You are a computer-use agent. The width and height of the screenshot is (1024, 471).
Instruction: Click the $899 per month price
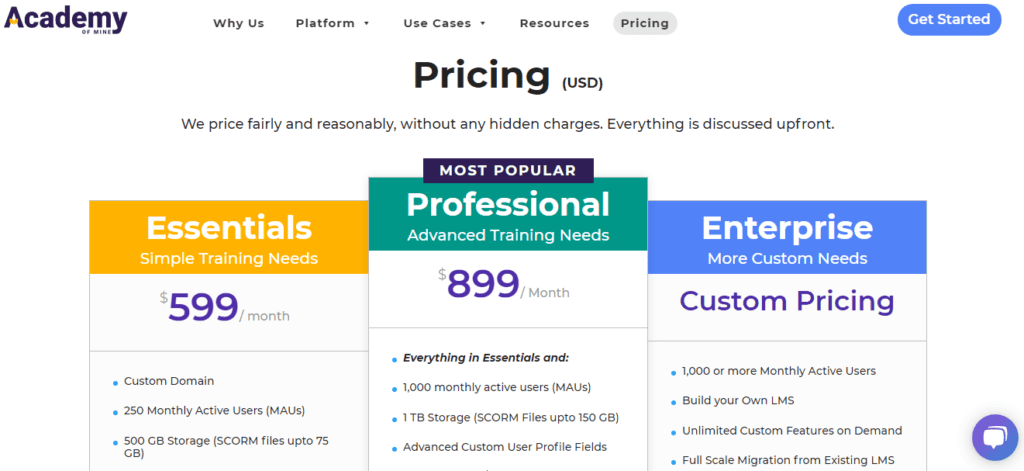[504, 284]
